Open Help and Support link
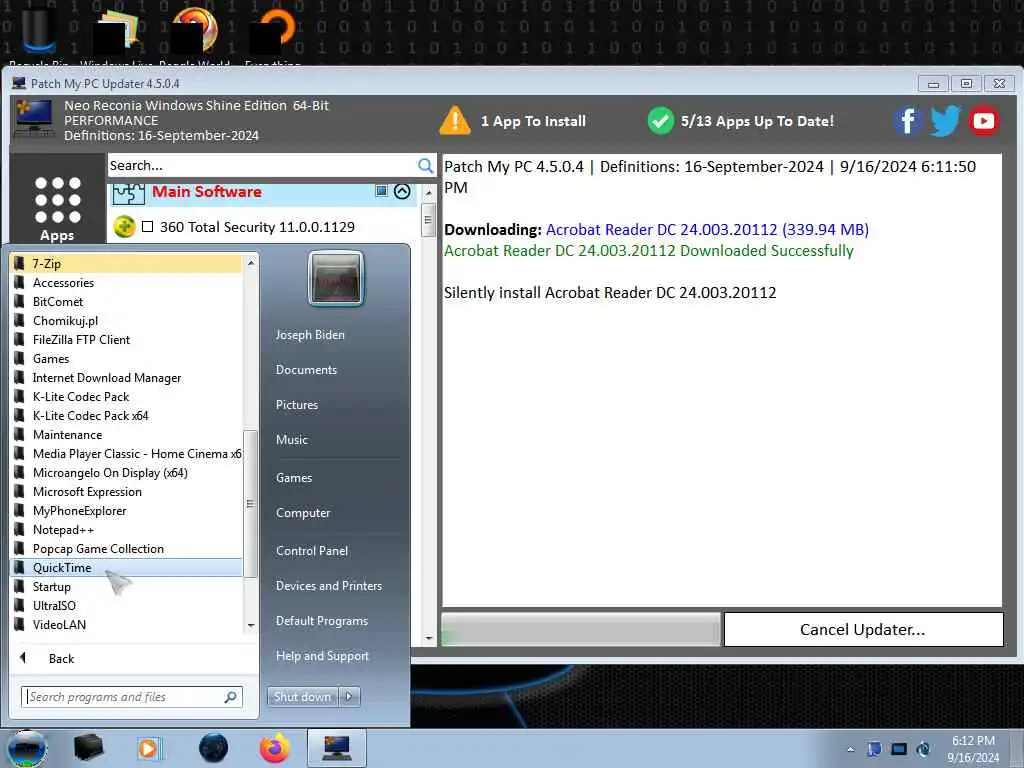The width and height of the screenshot is (1024, 768). click(x=322, y=656)
